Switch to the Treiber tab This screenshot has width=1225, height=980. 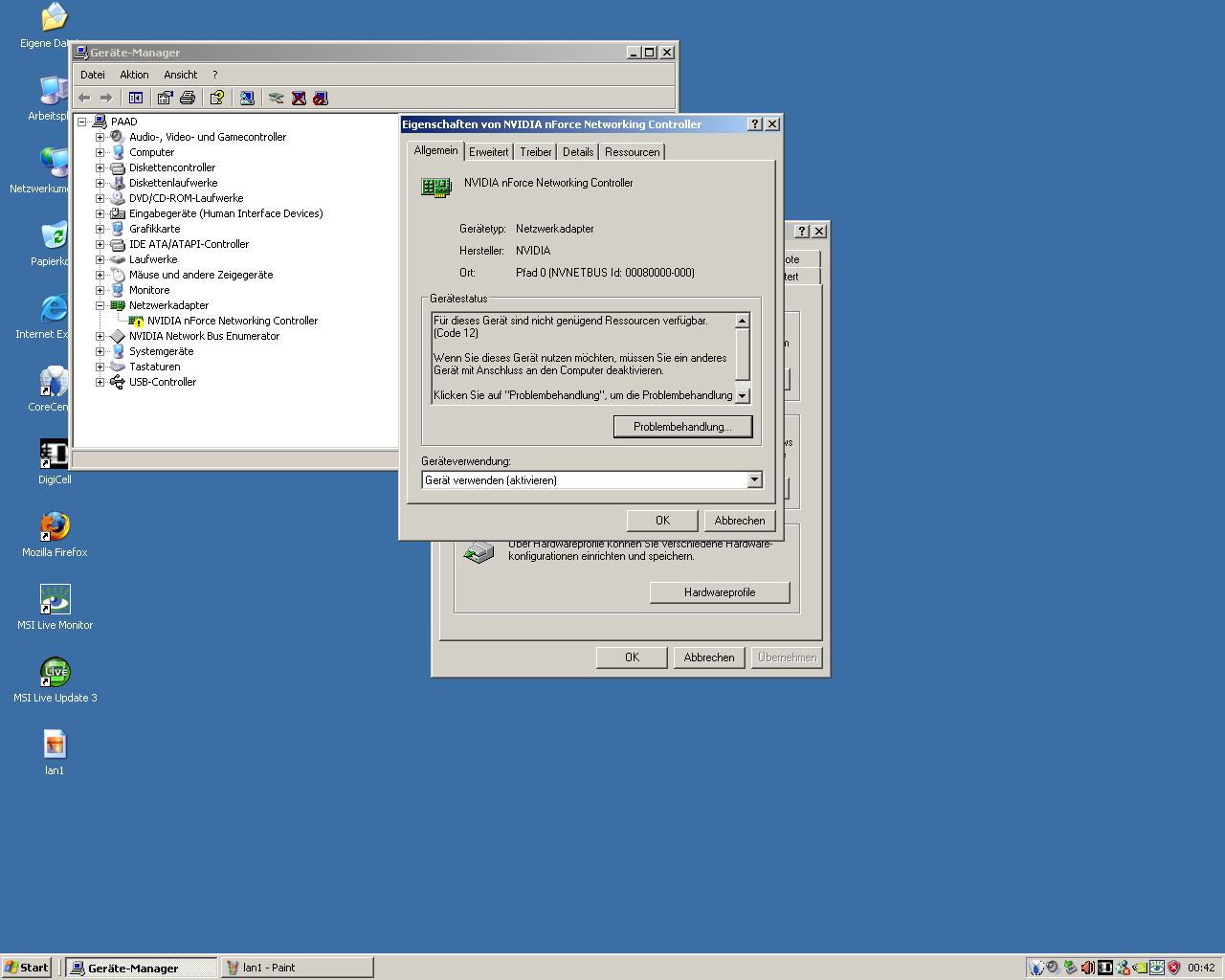(536, 152)
